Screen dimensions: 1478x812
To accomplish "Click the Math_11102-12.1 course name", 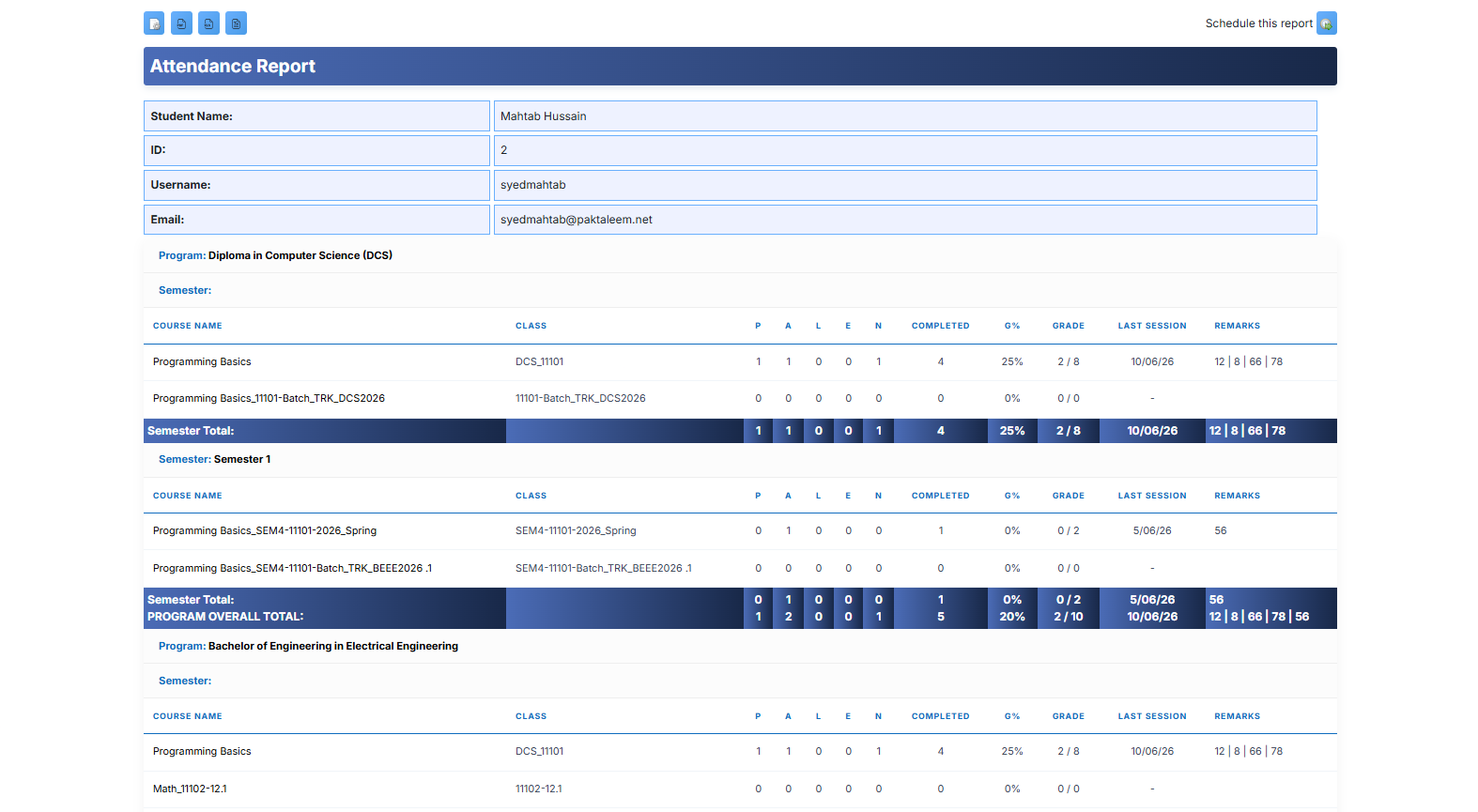I will [x=190, y=789].
